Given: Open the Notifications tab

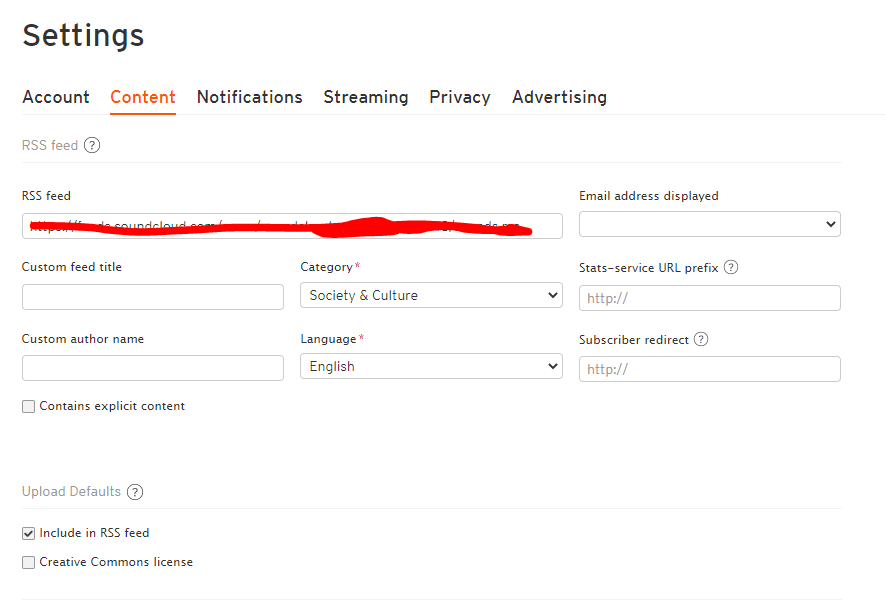Looking at the screenshot, I should (249, 97).
